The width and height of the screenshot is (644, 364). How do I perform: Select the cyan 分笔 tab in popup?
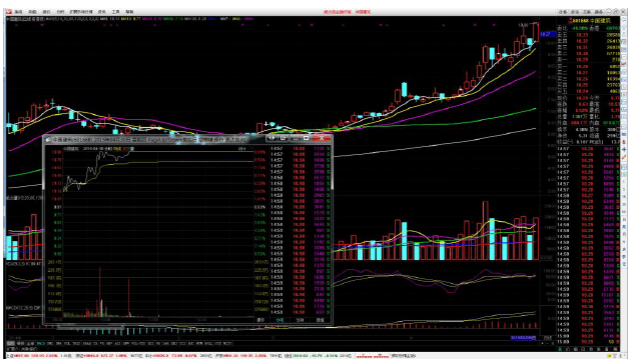pyautogui.click(x=280, y=320)
